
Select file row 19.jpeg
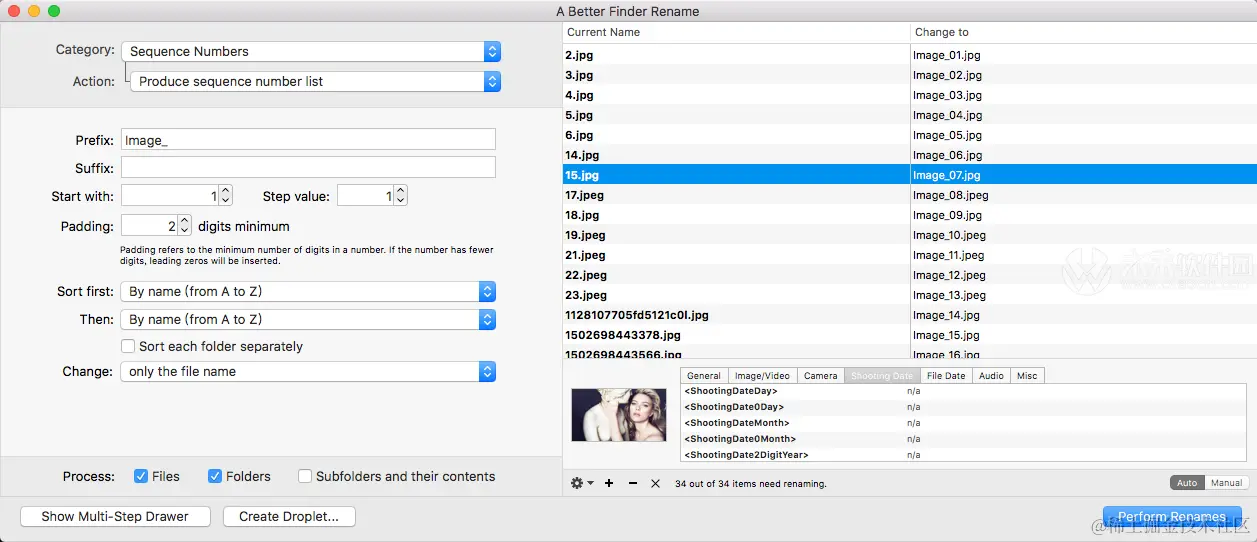pyautogui.click(x=910, y=235)
